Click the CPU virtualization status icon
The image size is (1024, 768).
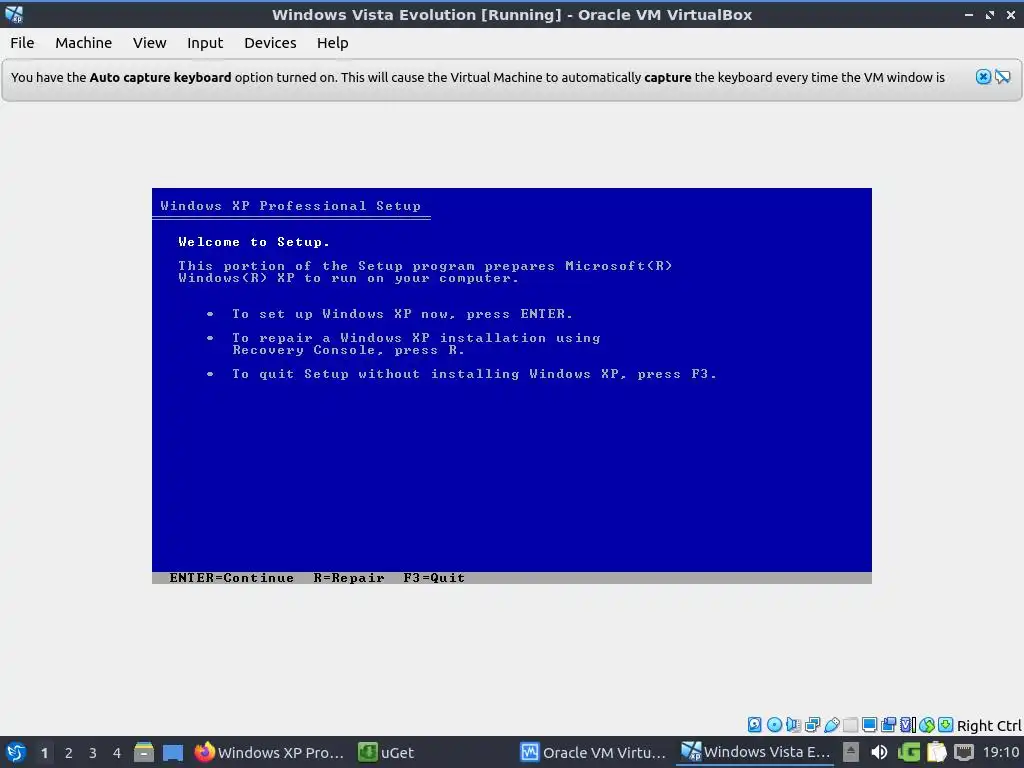point(908,724)
